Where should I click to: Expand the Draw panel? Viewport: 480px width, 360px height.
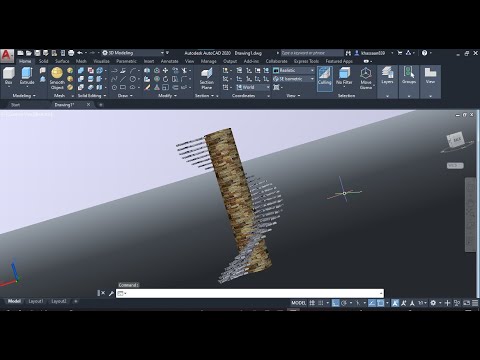point(125,96)
